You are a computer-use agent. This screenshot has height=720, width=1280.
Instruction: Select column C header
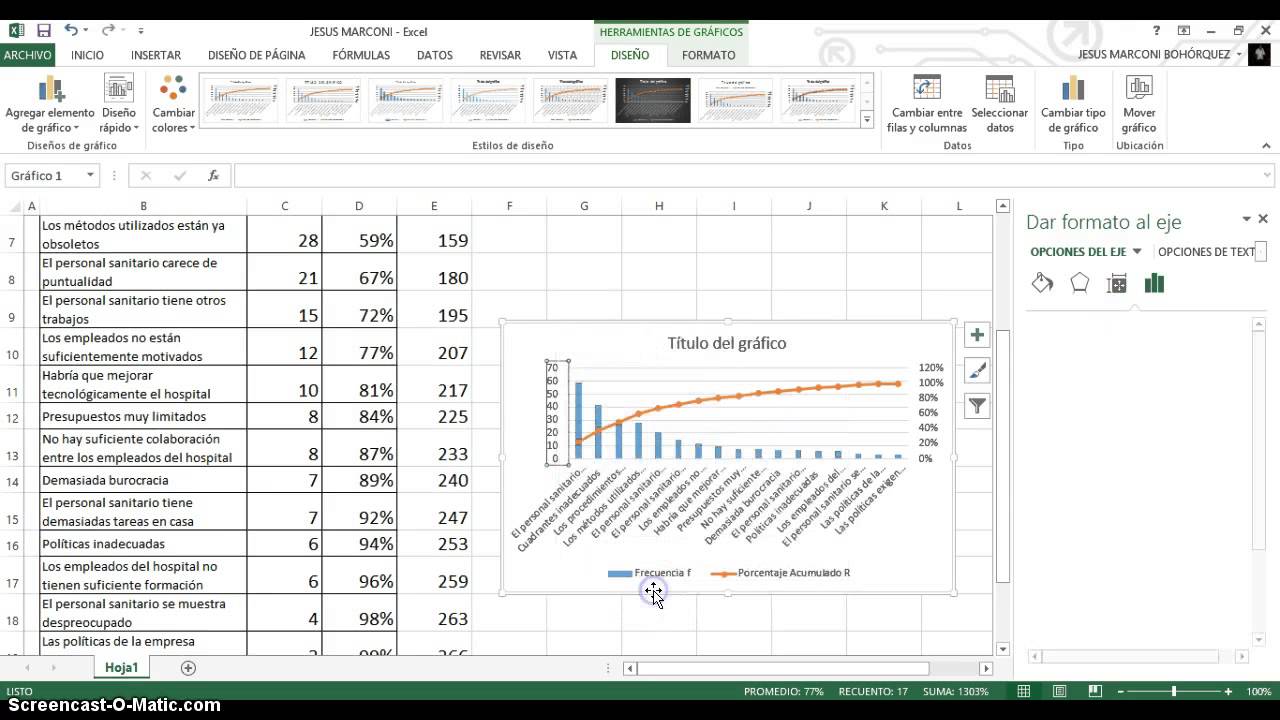pyautogui.click(x=284, y=206)
